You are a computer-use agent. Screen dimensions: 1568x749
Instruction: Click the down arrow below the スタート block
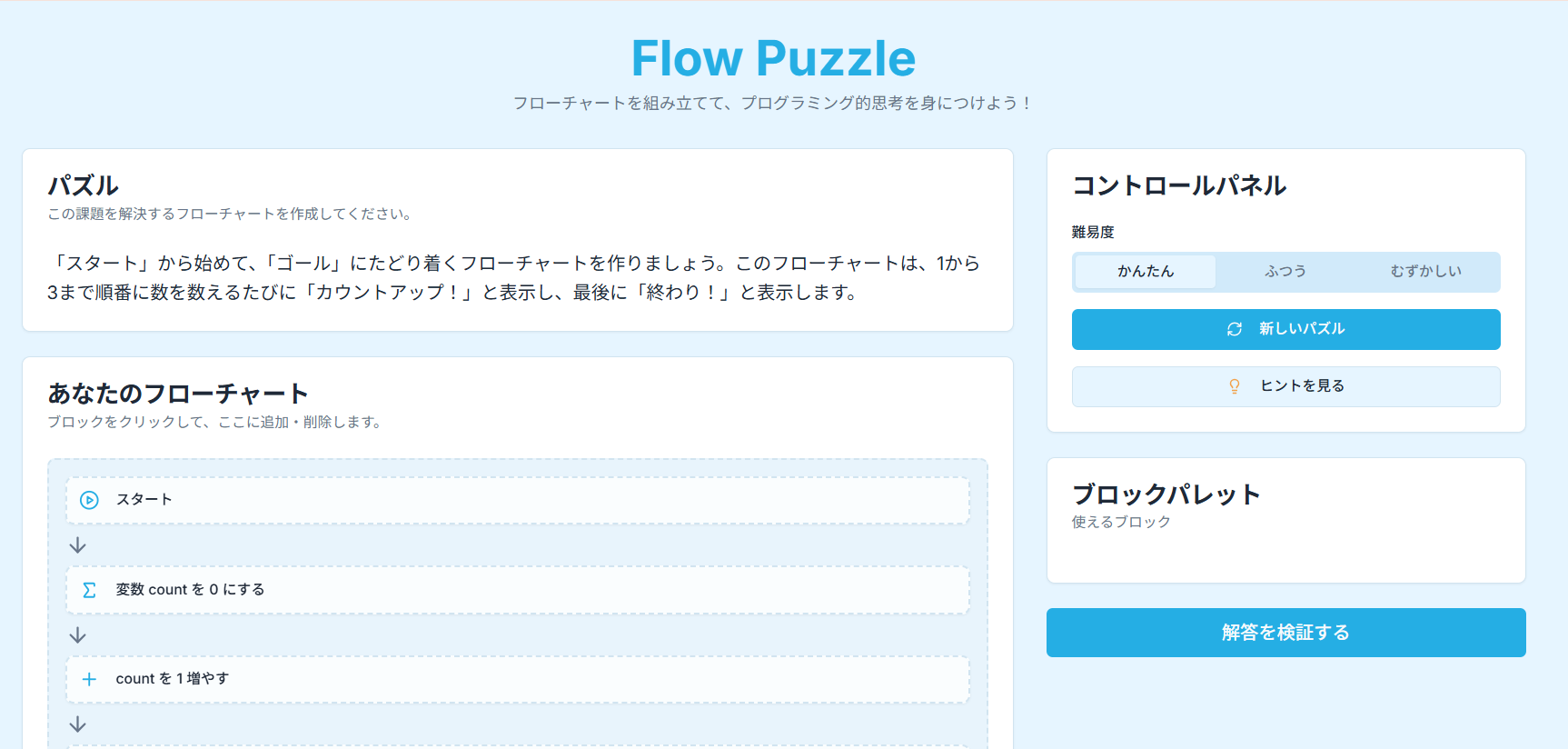click(78, 544)
